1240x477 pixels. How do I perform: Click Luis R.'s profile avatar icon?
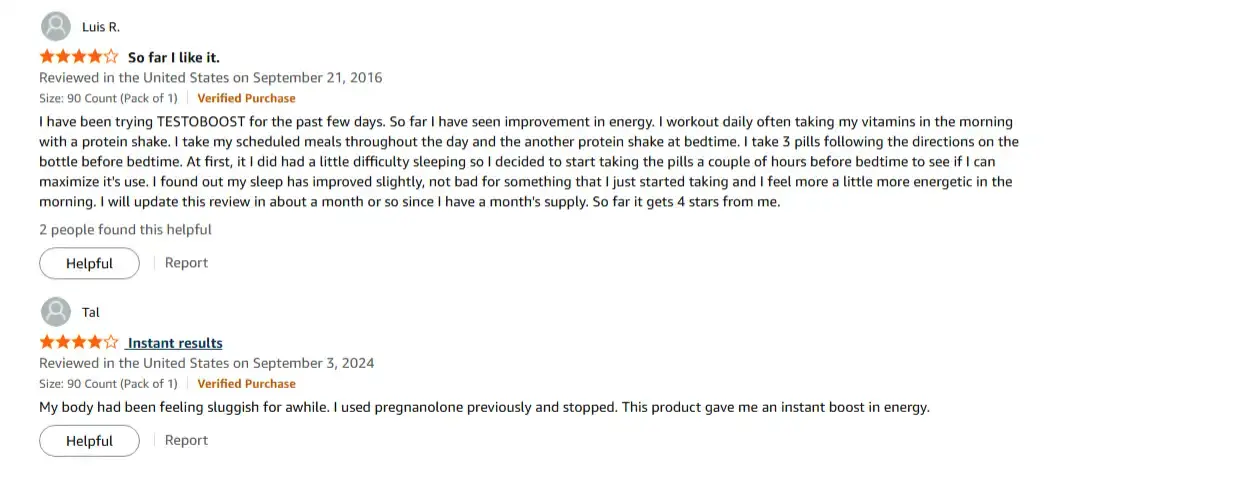(x=57, y=27)
